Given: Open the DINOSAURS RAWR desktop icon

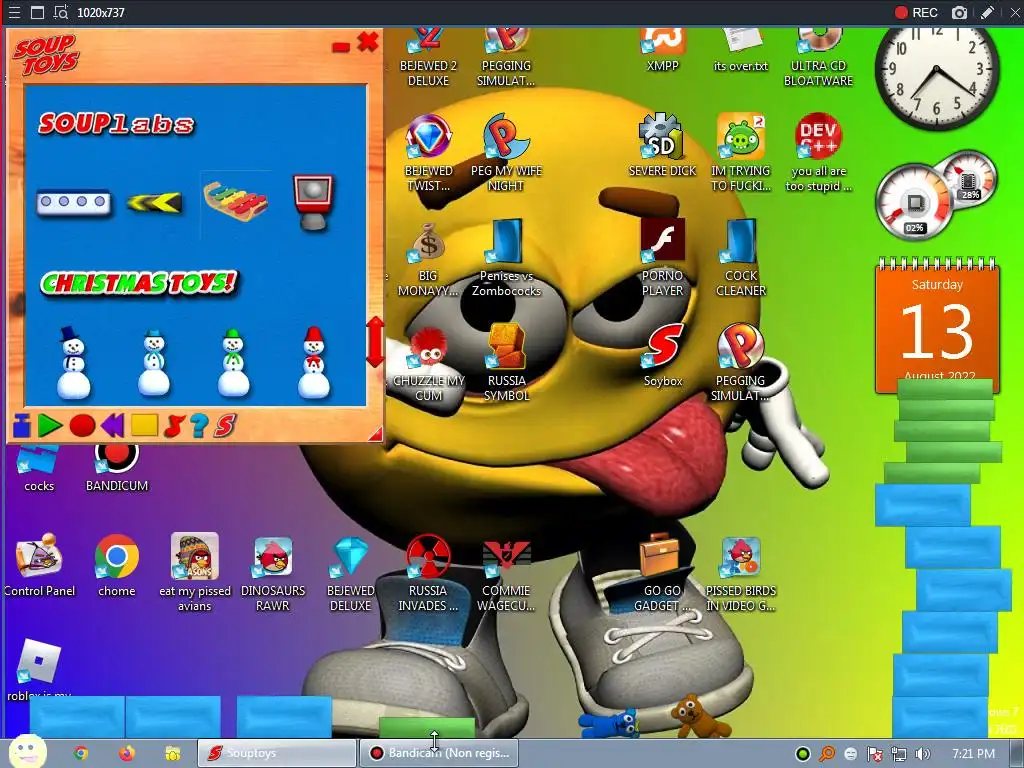Looking at the screenshot, I should pyautogui.click(x=273, y=573).
